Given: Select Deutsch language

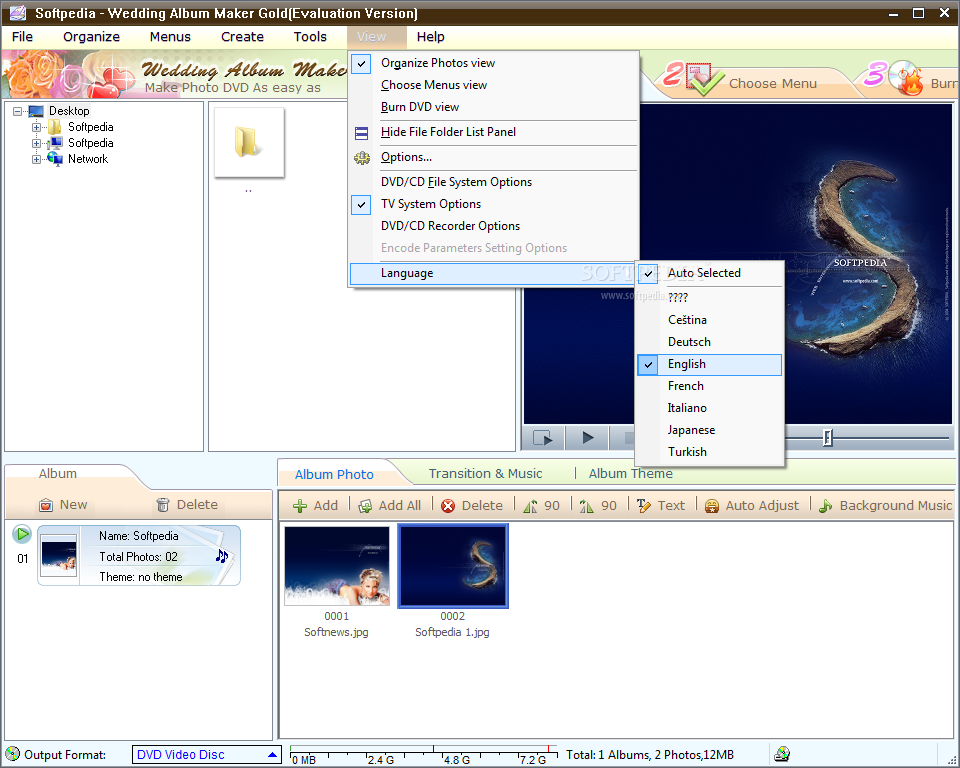Looking at the screenshot, I should [x=710, y=342].
